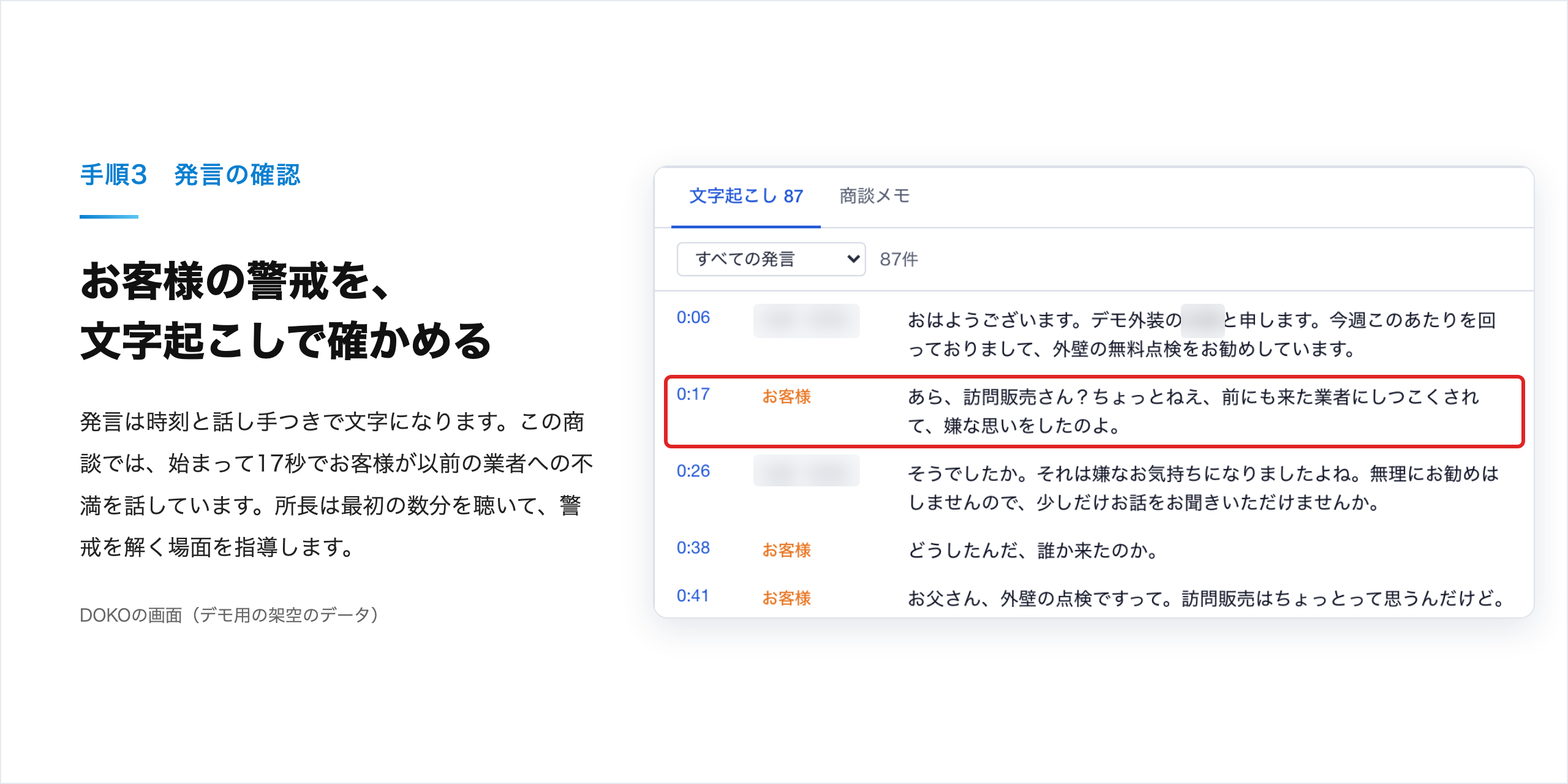Select the utterance starting あら、訪問販売さん
Viewport: 1568px width, 784px height.
point(1193,411)
